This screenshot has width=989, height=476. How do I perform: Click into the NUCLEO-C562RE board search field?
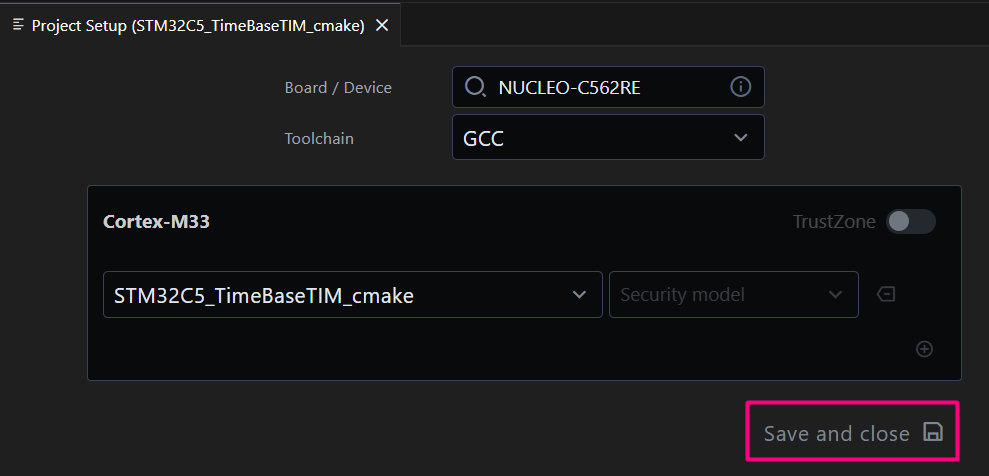pos(600,88)
